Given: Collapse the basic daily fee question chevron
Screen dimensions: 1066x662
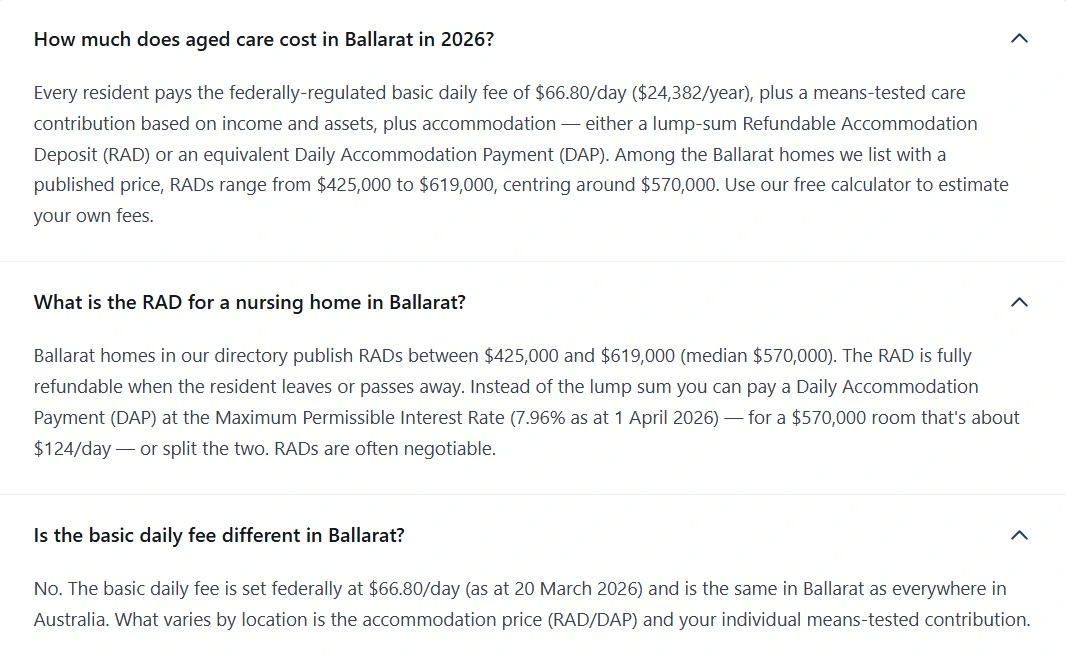Looking at the screenshot, I should tap(1019, 536).
